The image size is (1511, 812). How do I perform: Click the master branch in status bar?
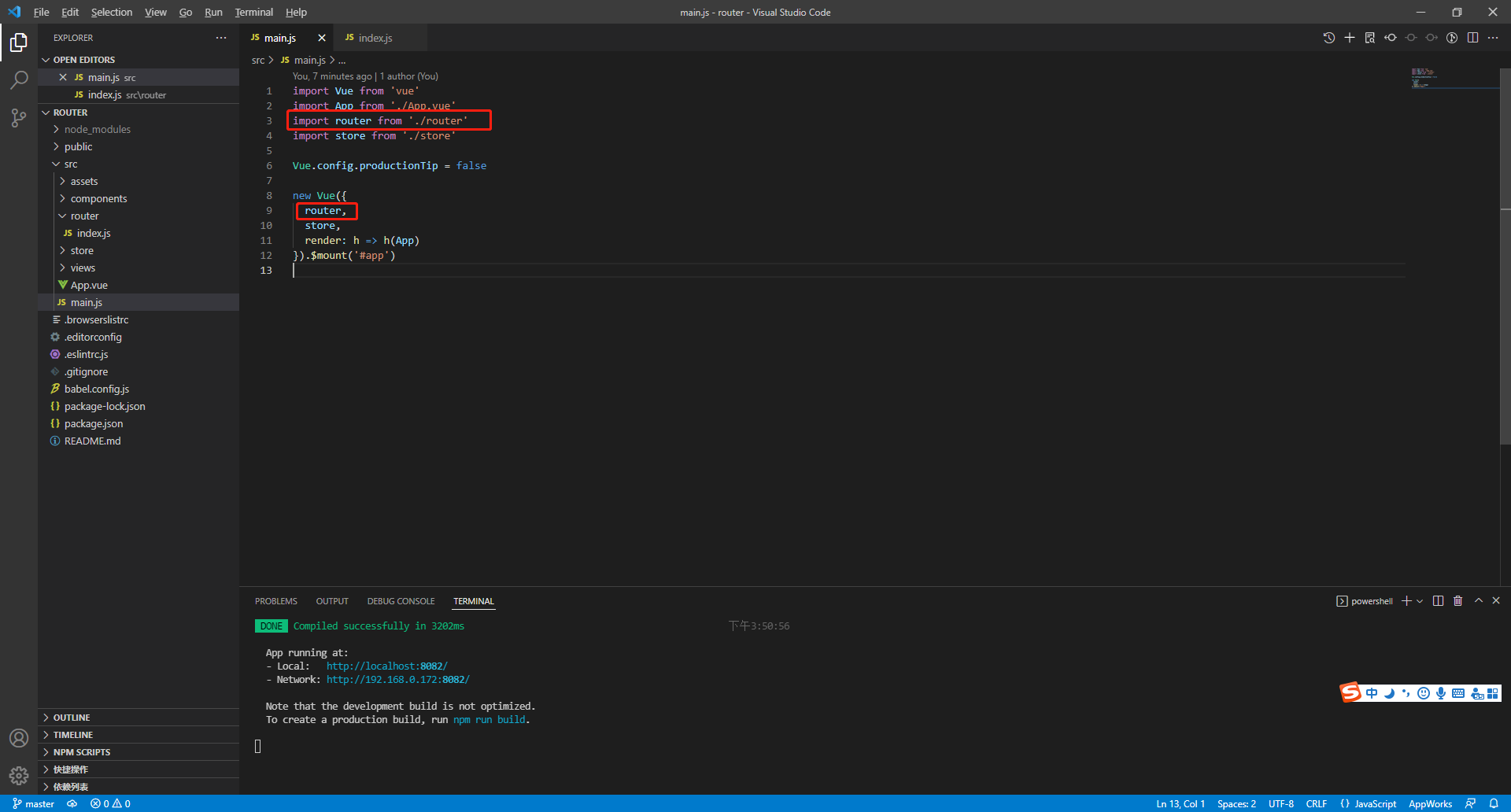33,803
